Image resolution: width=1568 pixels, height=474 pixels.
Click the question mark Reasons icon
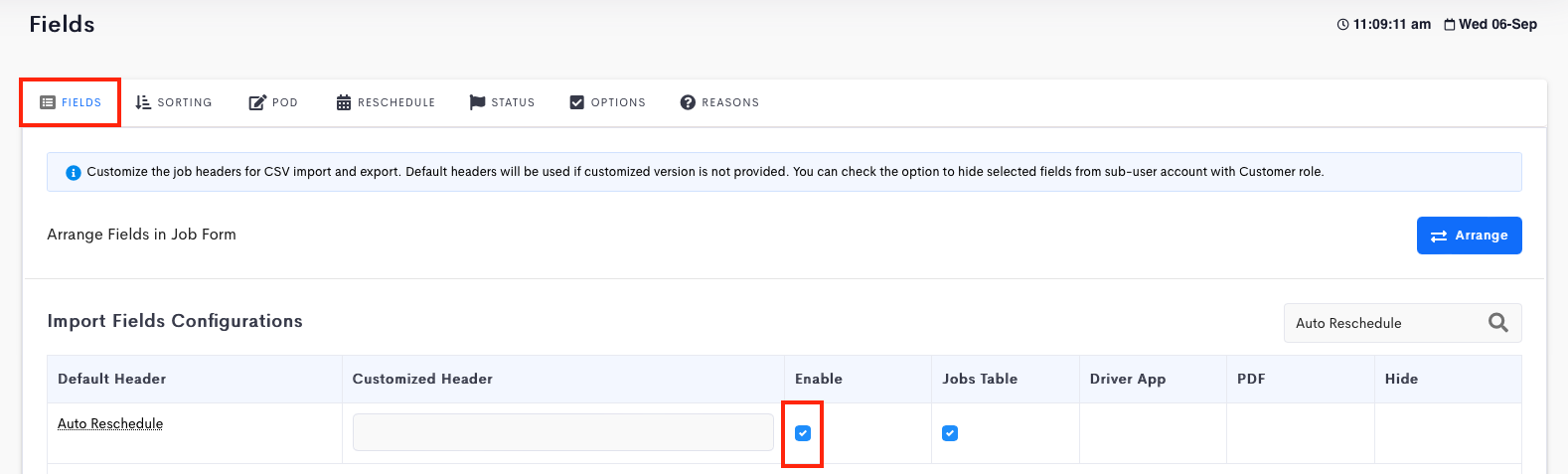point(688,102)
